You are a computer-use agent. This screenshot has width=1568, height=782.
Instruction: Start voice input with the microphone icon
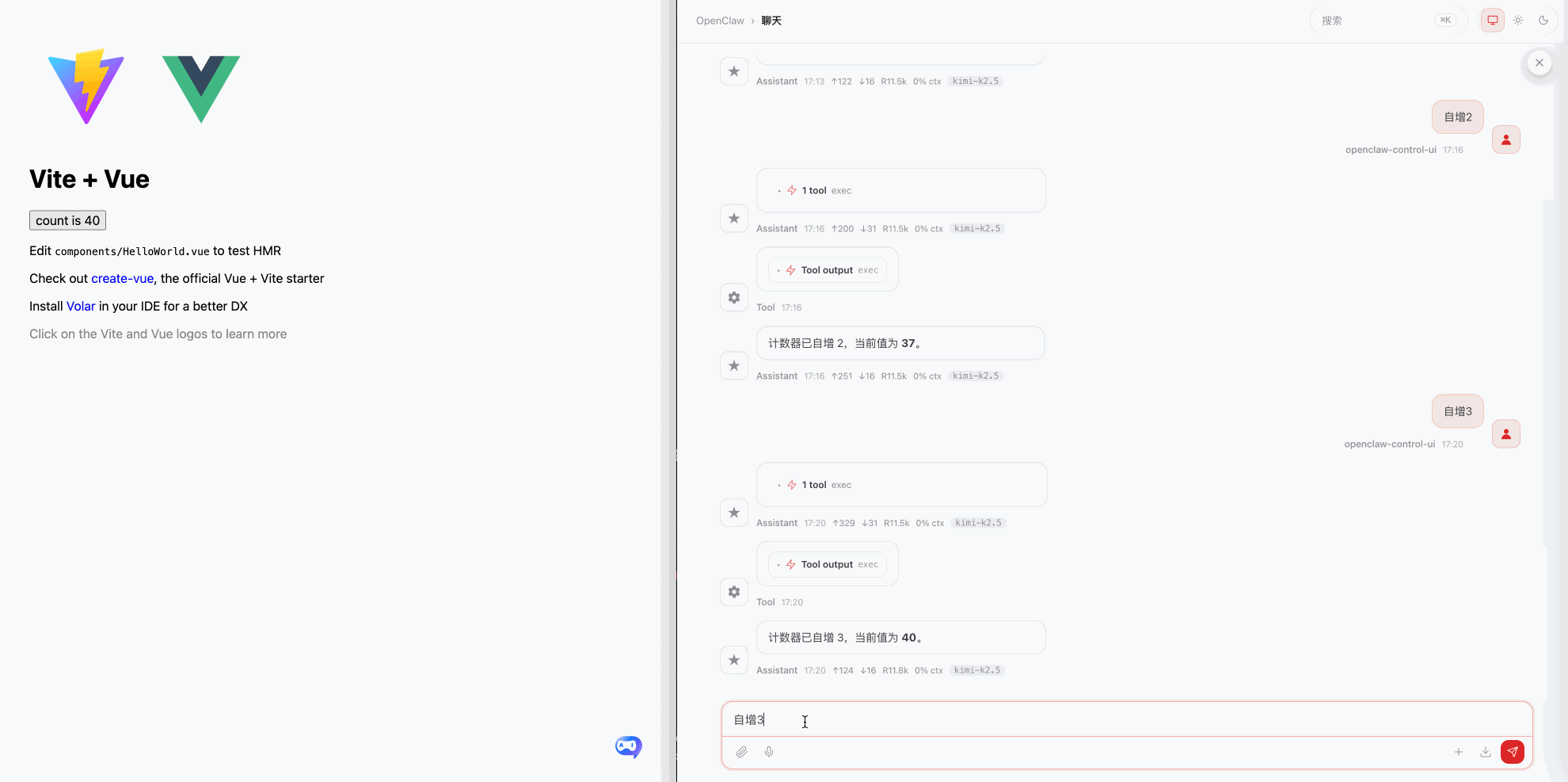click(x=768, y=752)
